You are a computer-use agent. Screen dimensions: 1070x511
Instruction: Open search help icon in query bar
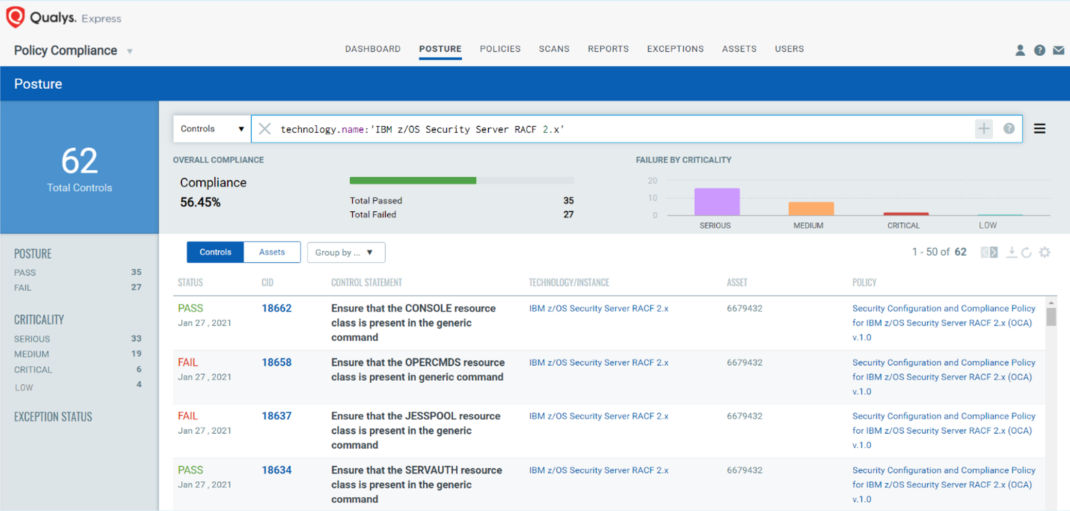[x=1009, y=128]
